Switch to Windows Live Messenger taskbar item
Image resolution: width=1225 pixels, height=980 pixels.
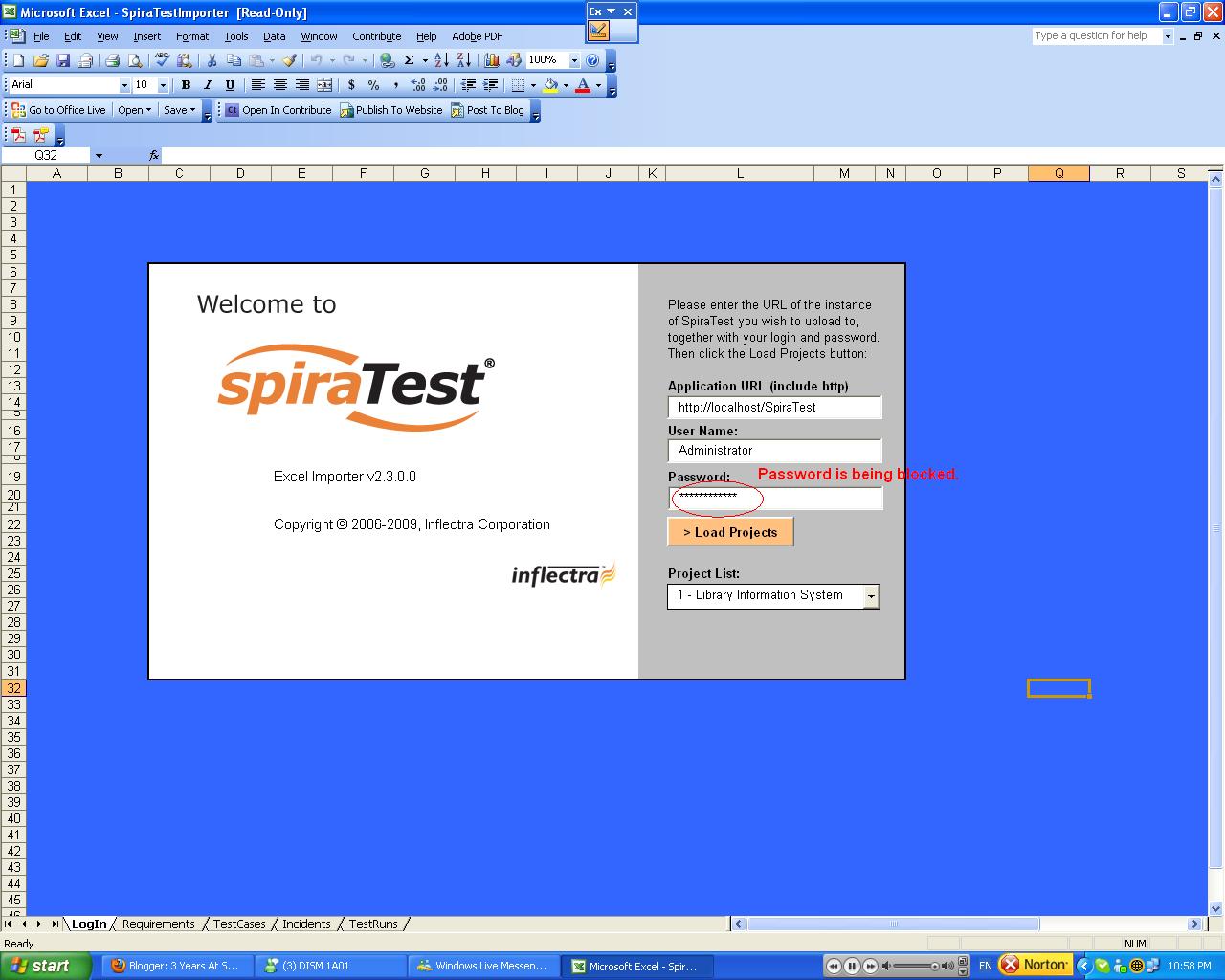pos(482,967)
